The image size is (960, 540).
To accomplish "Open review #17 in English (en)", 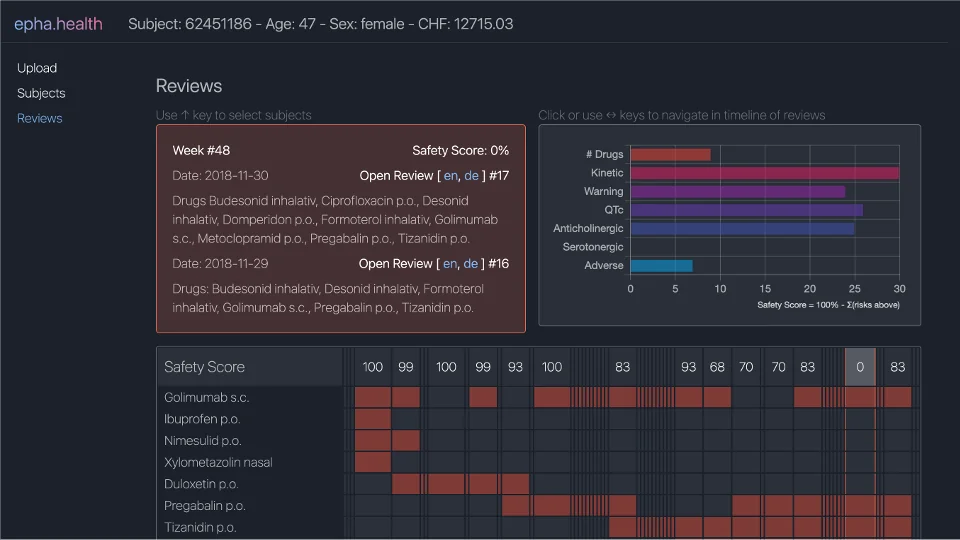I will pos(451,176).
